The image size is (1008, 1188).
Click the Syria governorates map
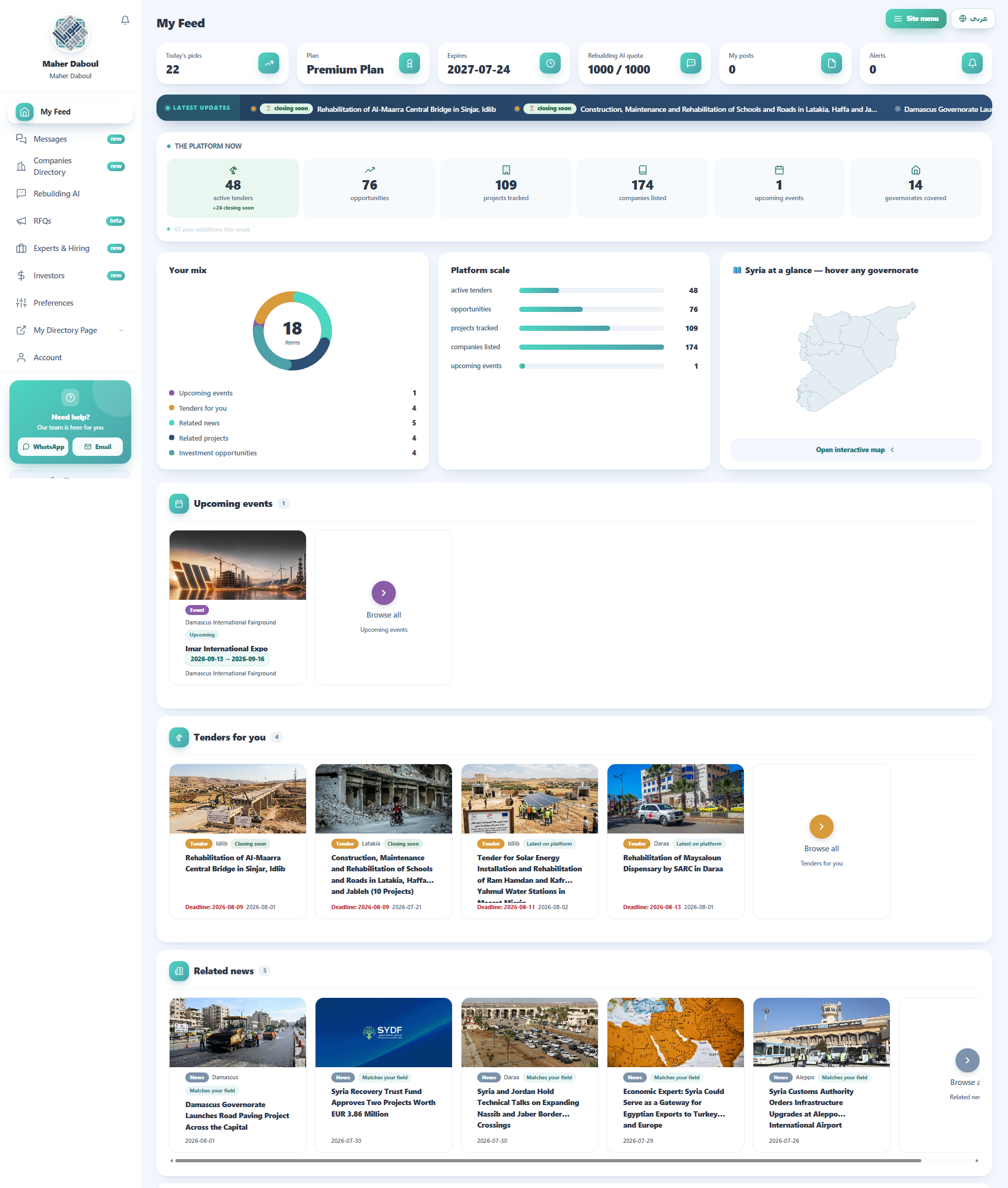click(855, 357)
